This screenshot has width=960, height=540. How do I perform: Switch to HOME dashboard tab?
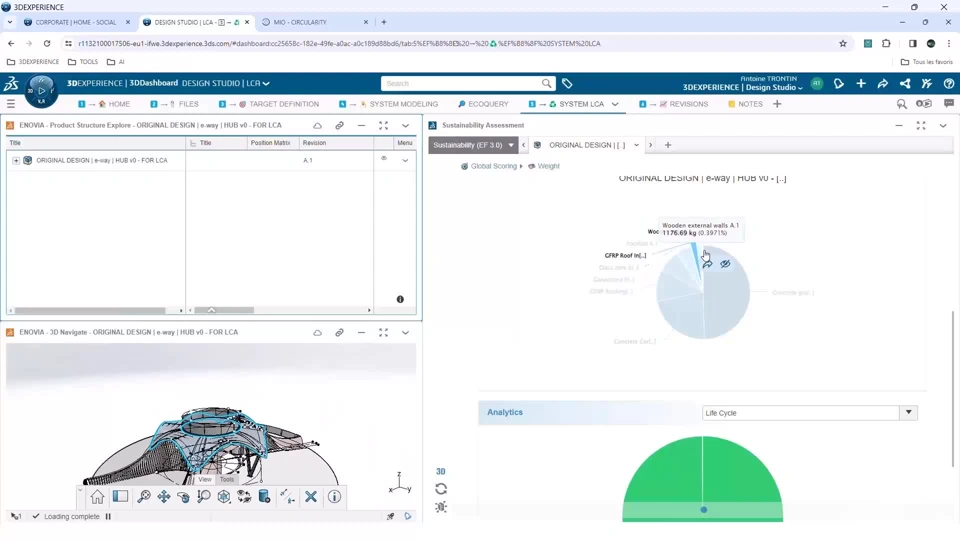pos(104,104)
